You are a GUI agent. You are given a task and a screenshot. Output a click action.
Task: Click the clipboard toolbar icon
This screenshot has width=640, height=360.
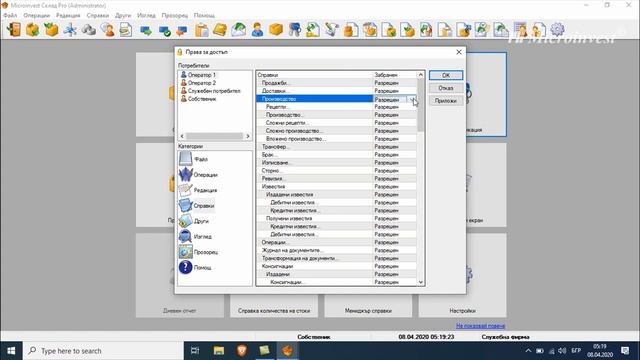click(x=202, y=30)
